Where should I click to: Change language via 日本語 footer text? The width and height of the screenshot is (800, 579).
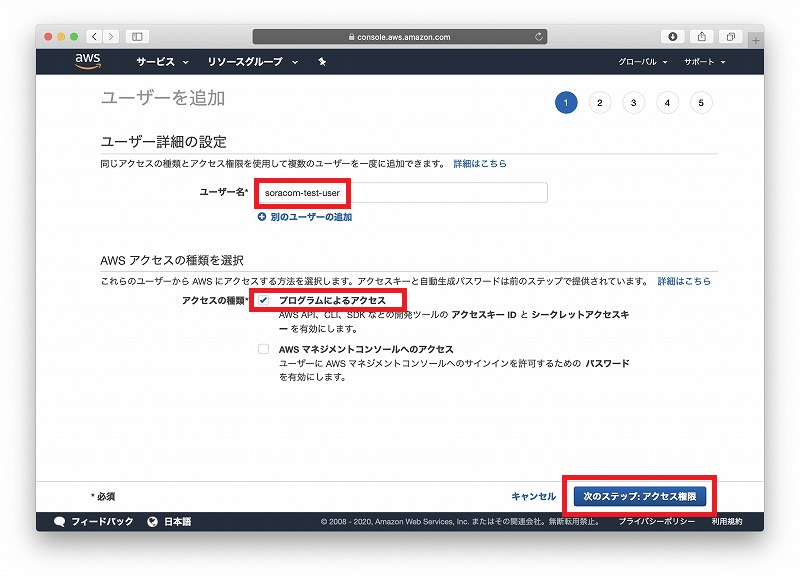[x=178, y=521]
